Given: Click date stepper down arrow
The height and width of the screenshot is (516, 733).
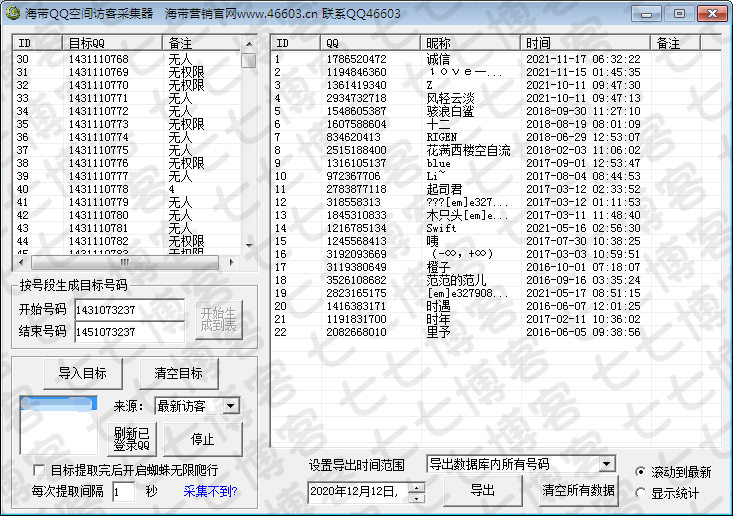Looking at the screenshot, I should pyautogui.click(x=416, y=498).
